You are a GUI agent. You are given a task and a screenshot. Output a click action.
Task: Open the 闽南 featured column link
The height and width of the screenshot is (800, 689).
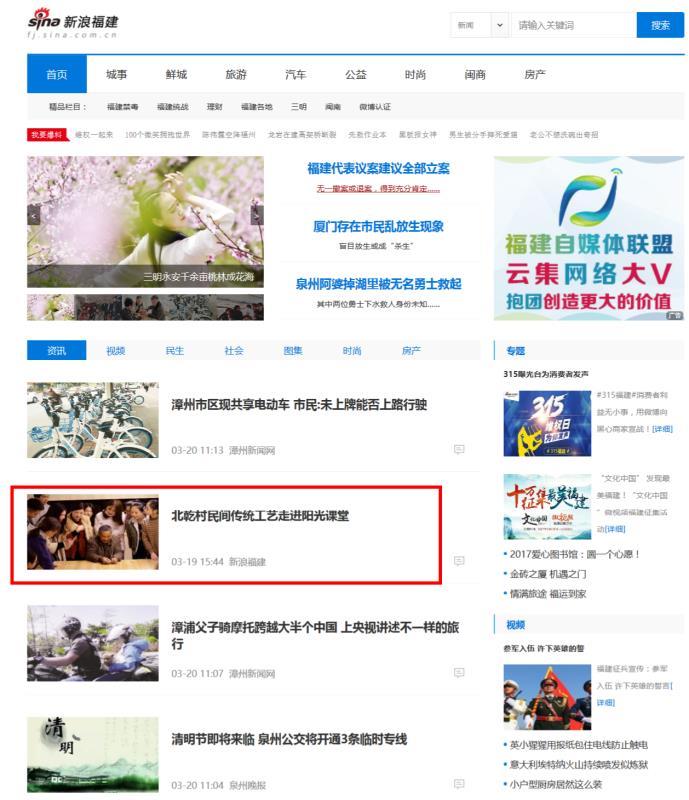(x=333, y=107)
